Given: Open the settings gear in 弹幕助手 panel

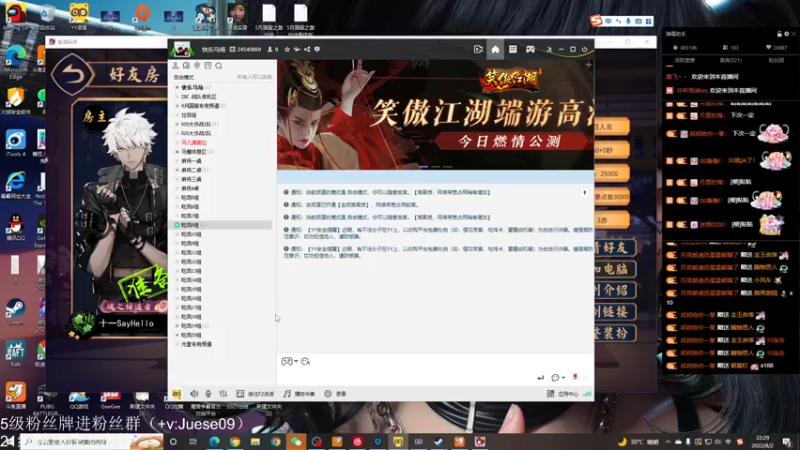Looking at the screenshot, I should 786,34.
